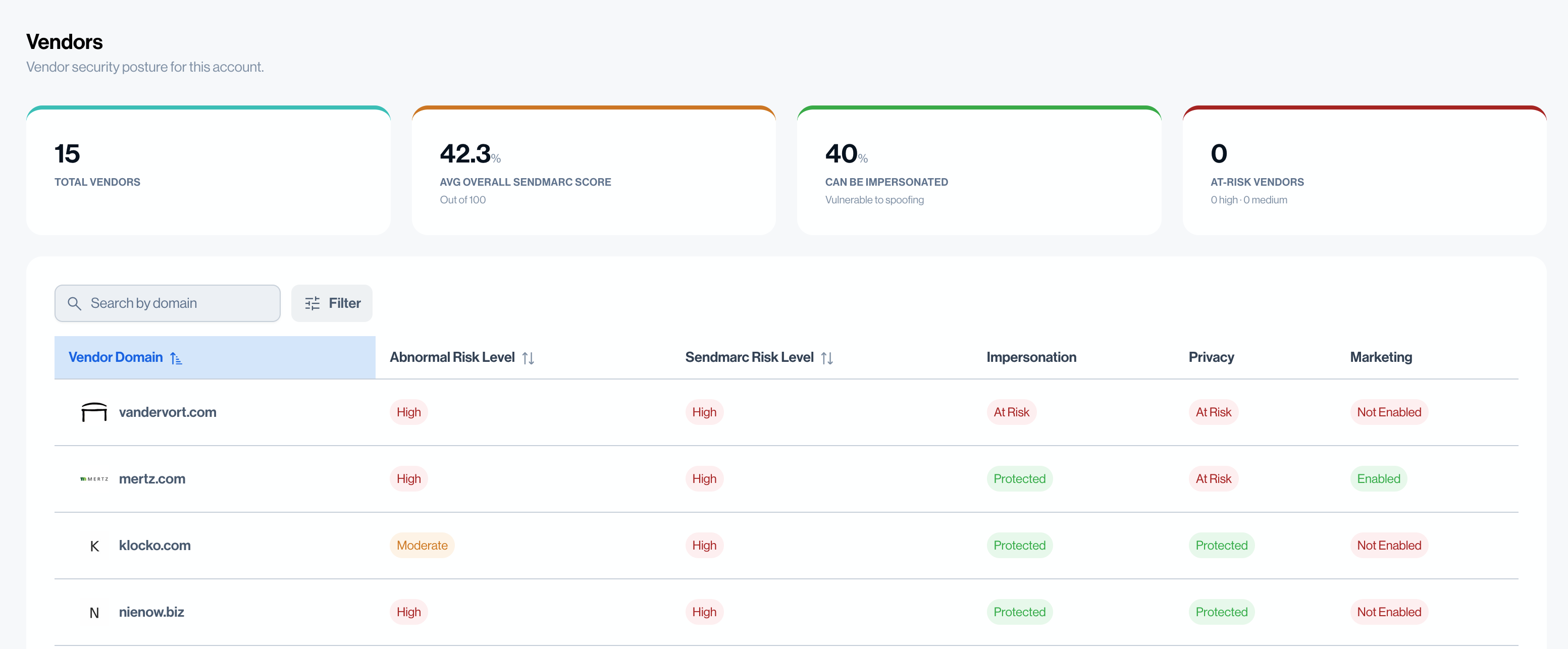Click the Filter sliders icon
This screenshot has width=1568, height=649.
(x=312, y=303)
